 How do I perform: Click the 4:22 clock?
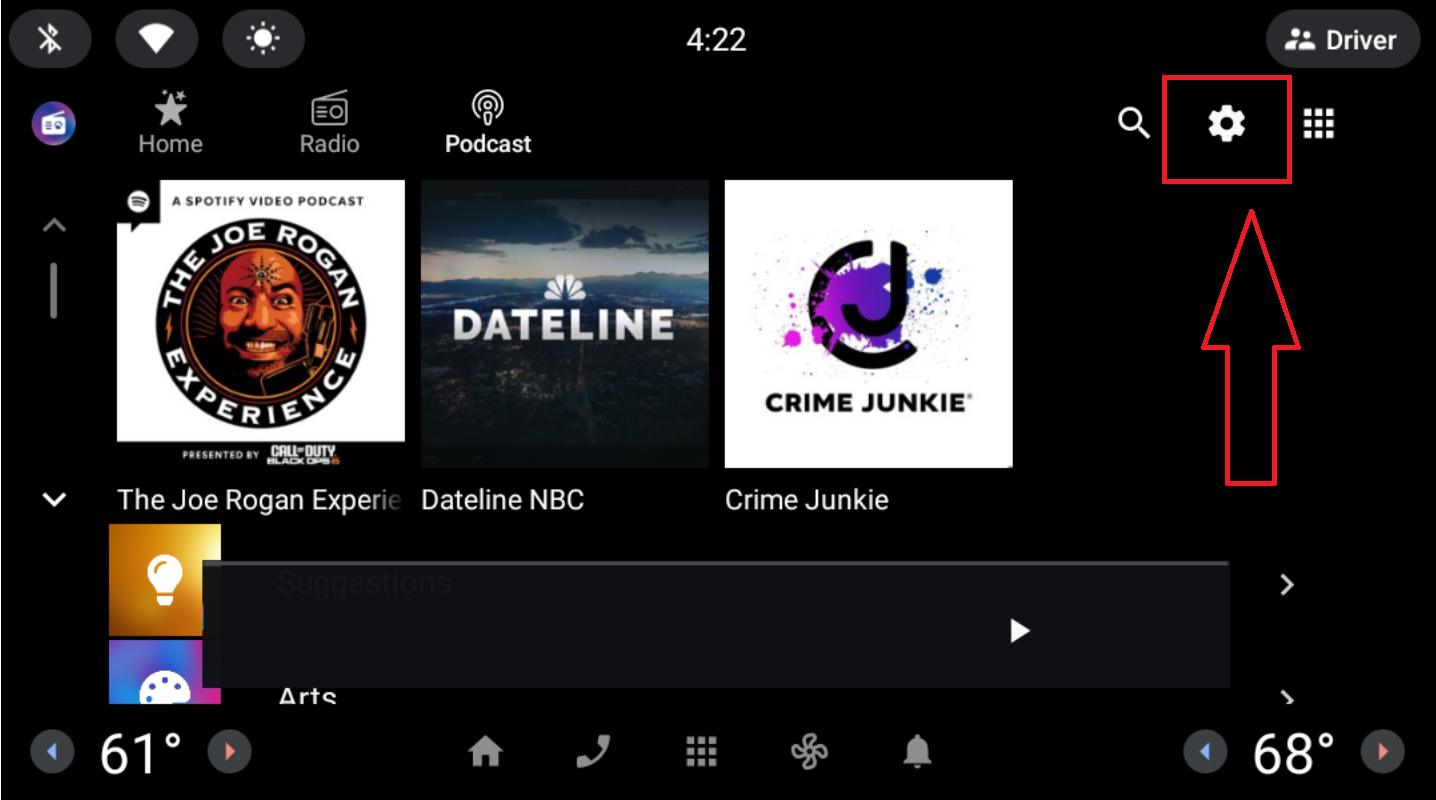pyautogui.click(x=716, y=40)
